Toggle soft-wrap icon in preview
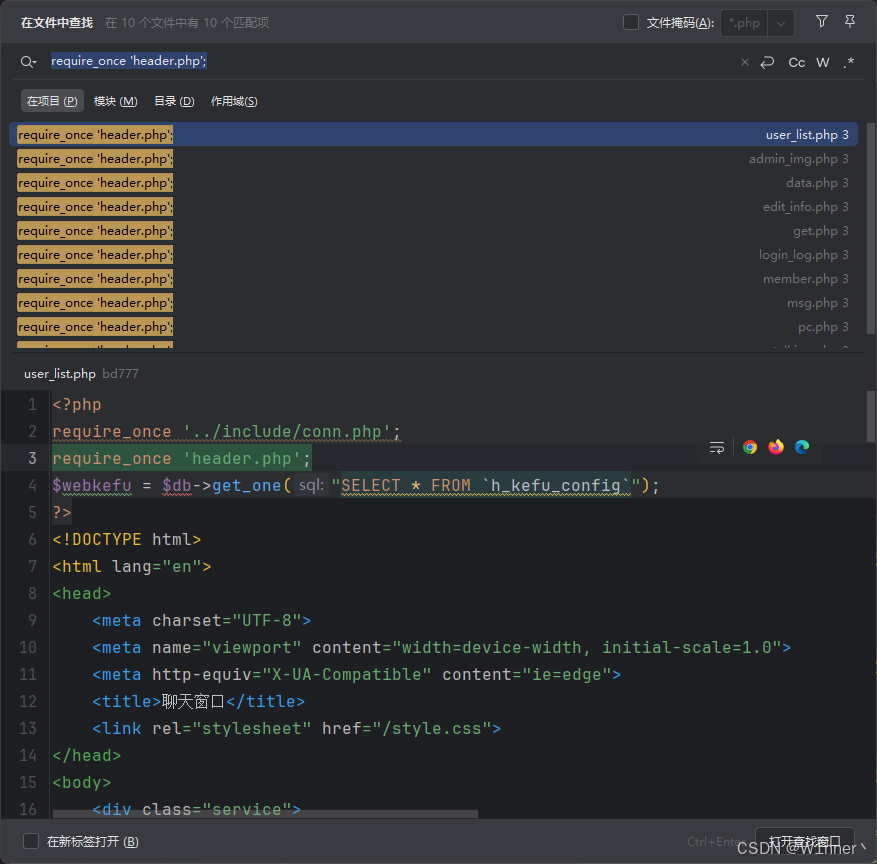 (x=716, y=447)
